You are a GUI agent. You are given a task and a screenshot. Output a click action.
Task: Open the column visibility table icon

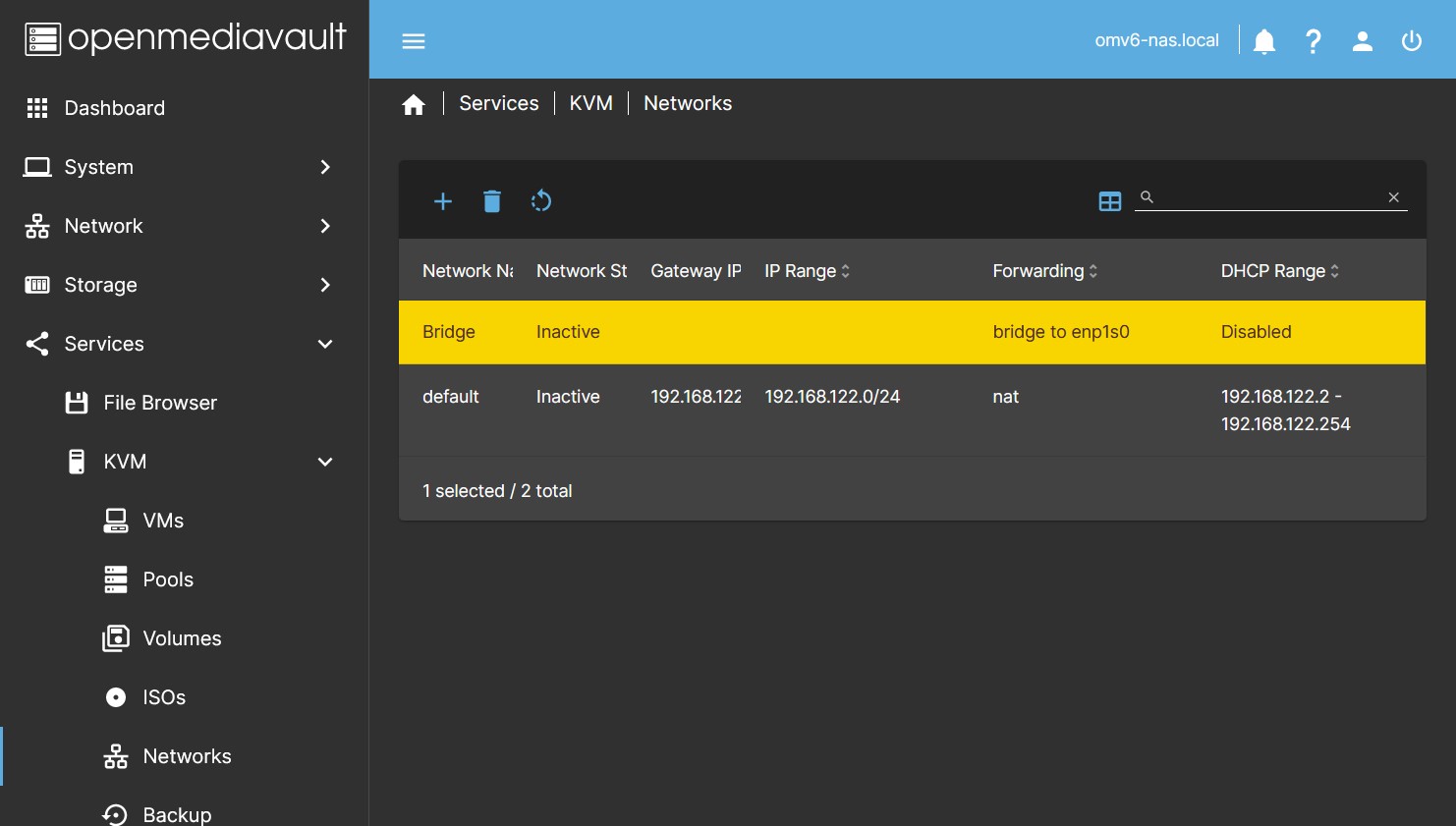point(1109,201)
